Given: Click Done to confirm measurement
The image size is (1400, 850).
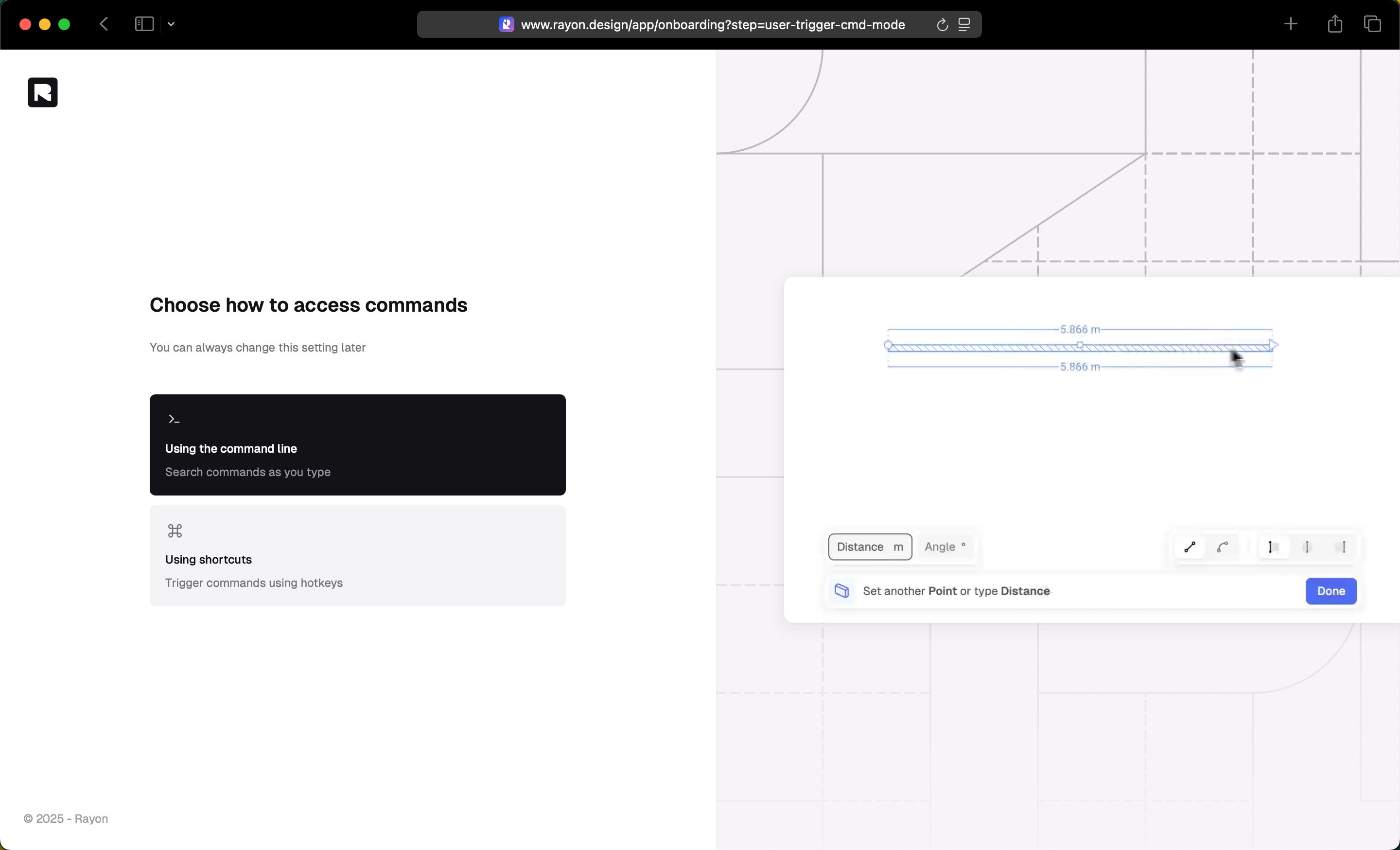Looking at the screenshot, I should tap(1331, 590).
